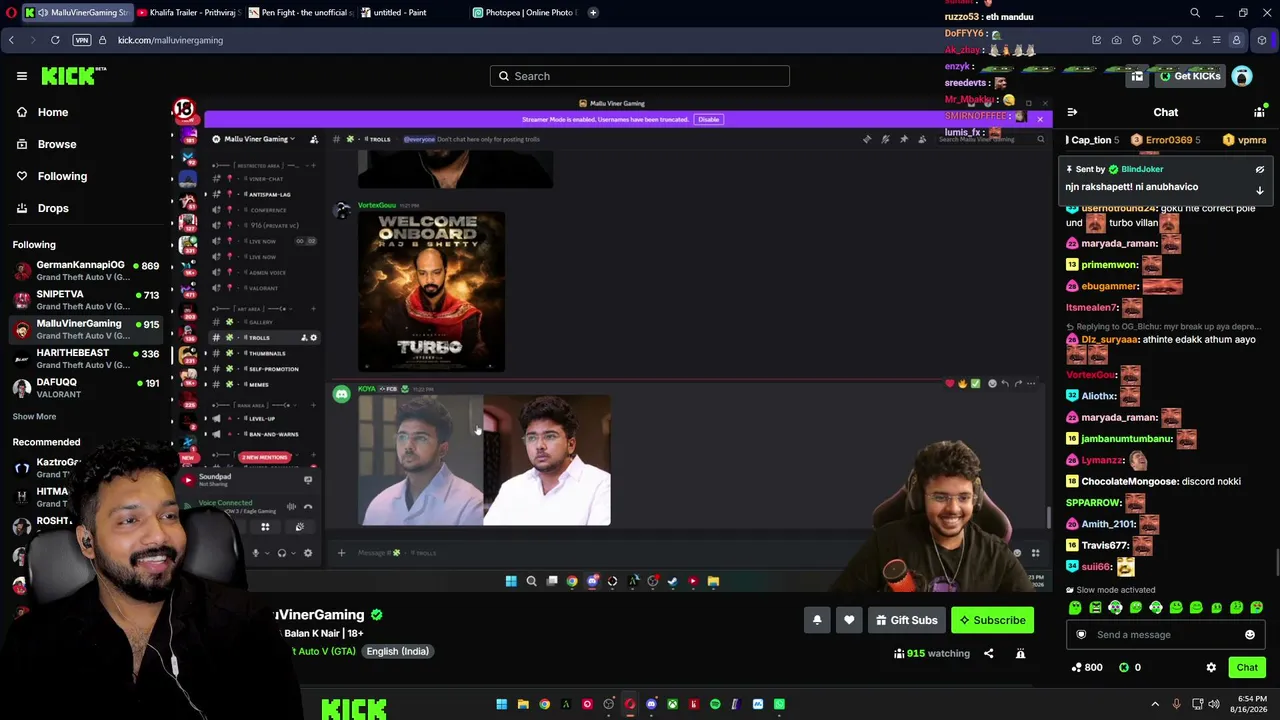Expand Mallu Viner Gaming server dropdown
The height and width of the screenshot is (720, 1280).
click(257, 139)
